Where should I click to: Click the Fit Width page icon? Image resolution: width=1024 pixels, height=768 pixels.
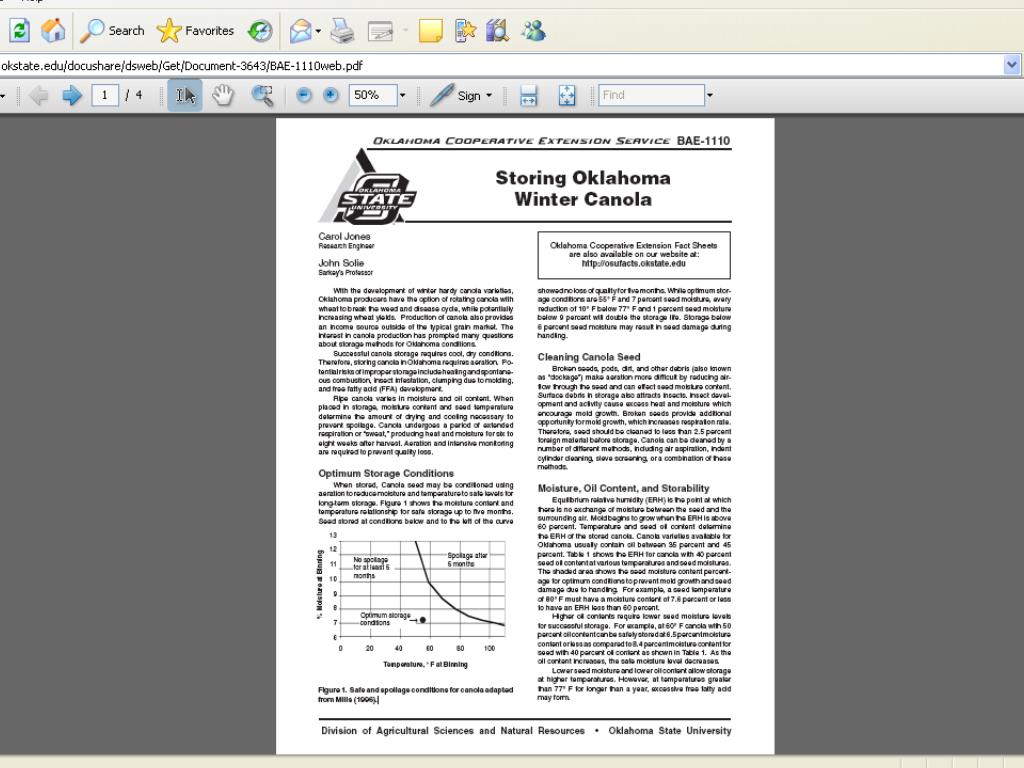528,95
